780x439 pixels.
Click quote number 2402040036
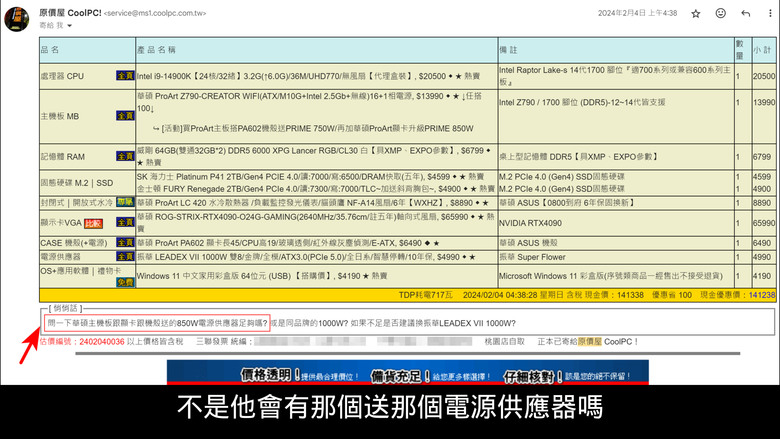coord(101,342)
